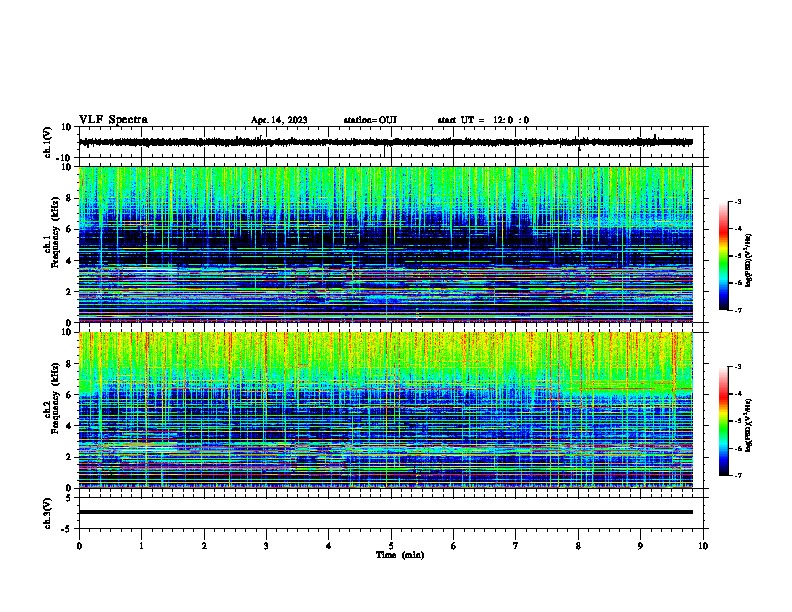Click the "Apr. 14, 2023" date label
The width and height of the screenshot is (792, 612).
point(279,120)
